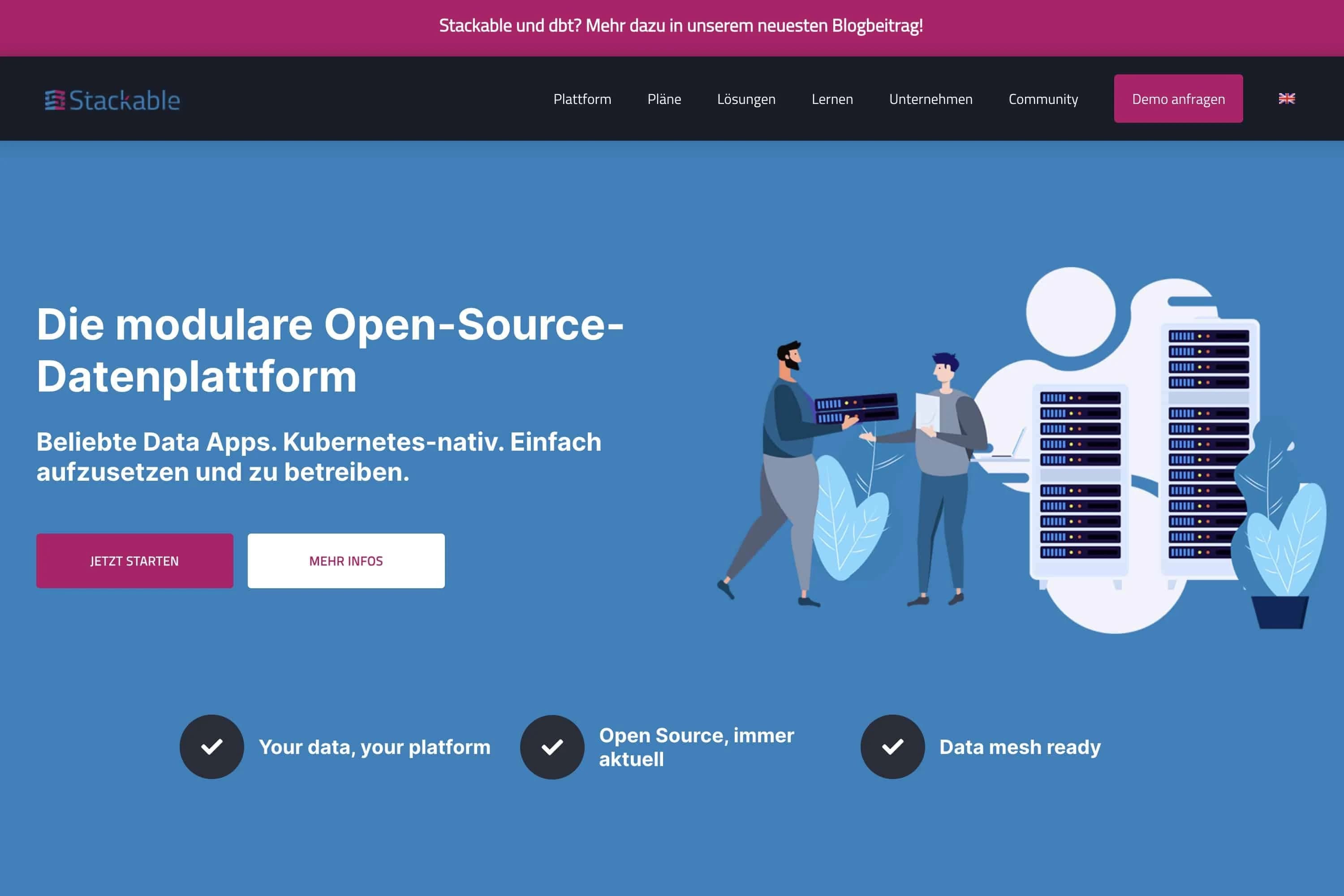Image resolution: width=1344 pixels, height=896 pixels.
Task: Switch language via UK flag icon
Action: (1286, 98)
